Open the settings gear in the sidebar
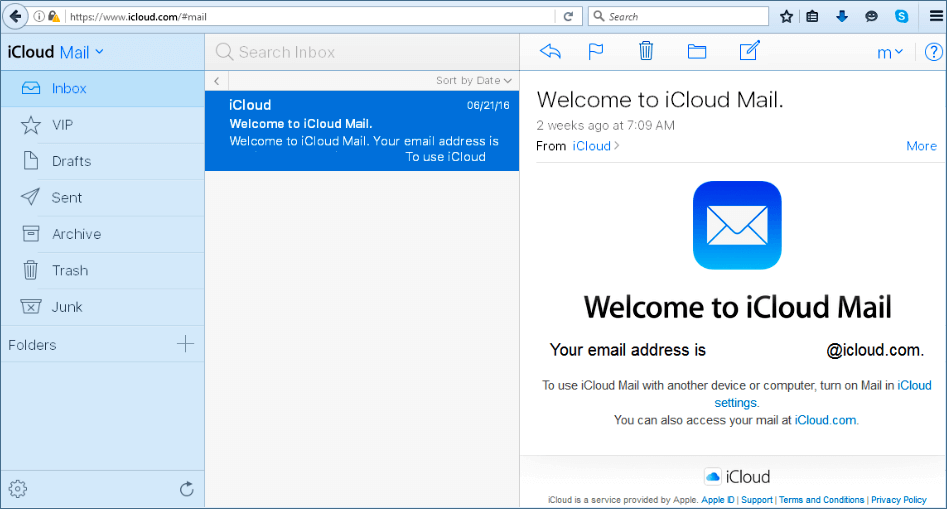The width and height of the screenshot is (947, 509). click(x=18, y=488)
